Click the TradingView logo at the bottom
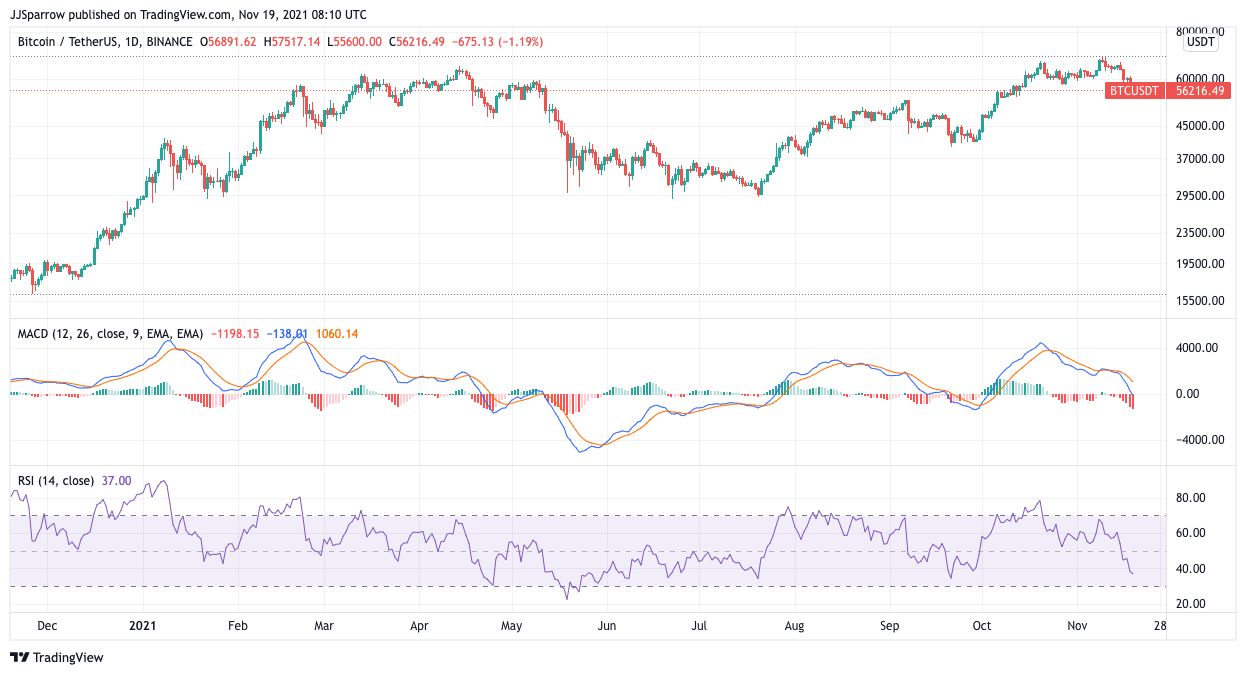The height and width of the screenshot is (675, 1246). [57, 657]
